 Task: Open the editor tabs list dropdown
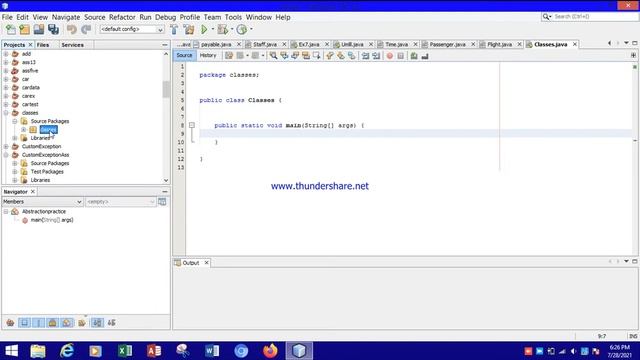[626, 43]
